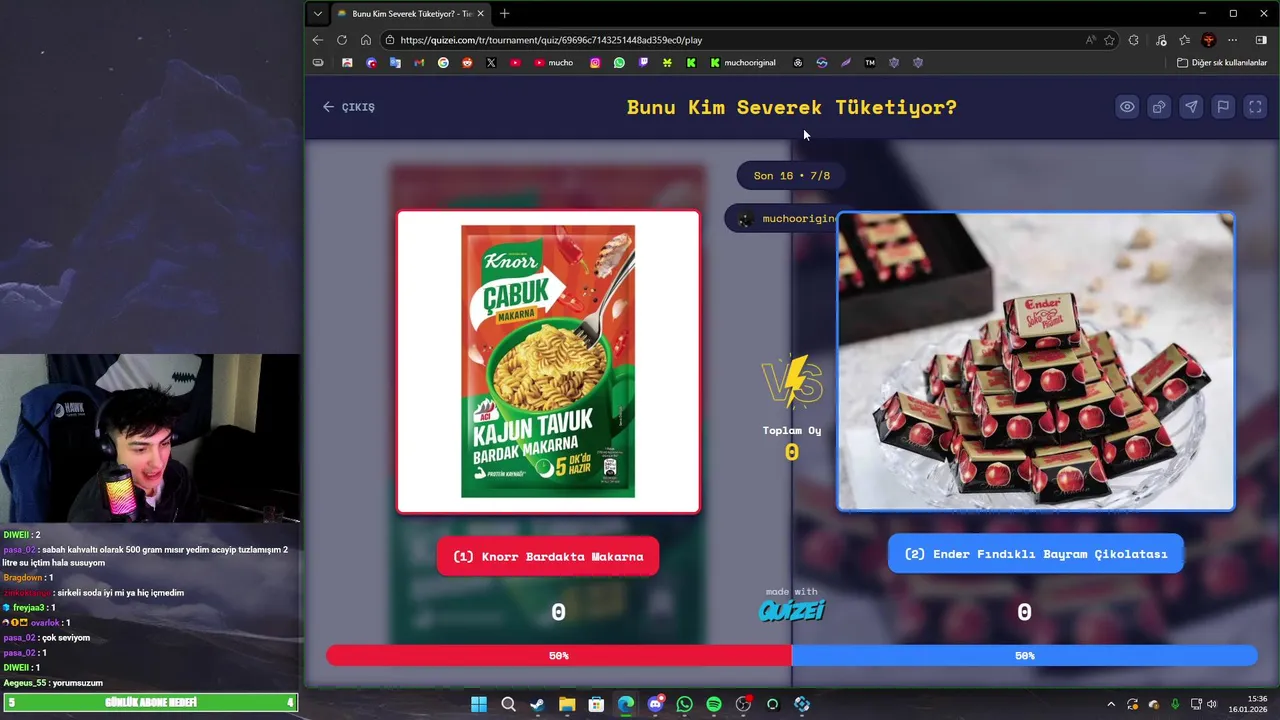1280x720 pixels.
Task: Open OBS Studio from the taskbar
Action: (x=743, y=704)
